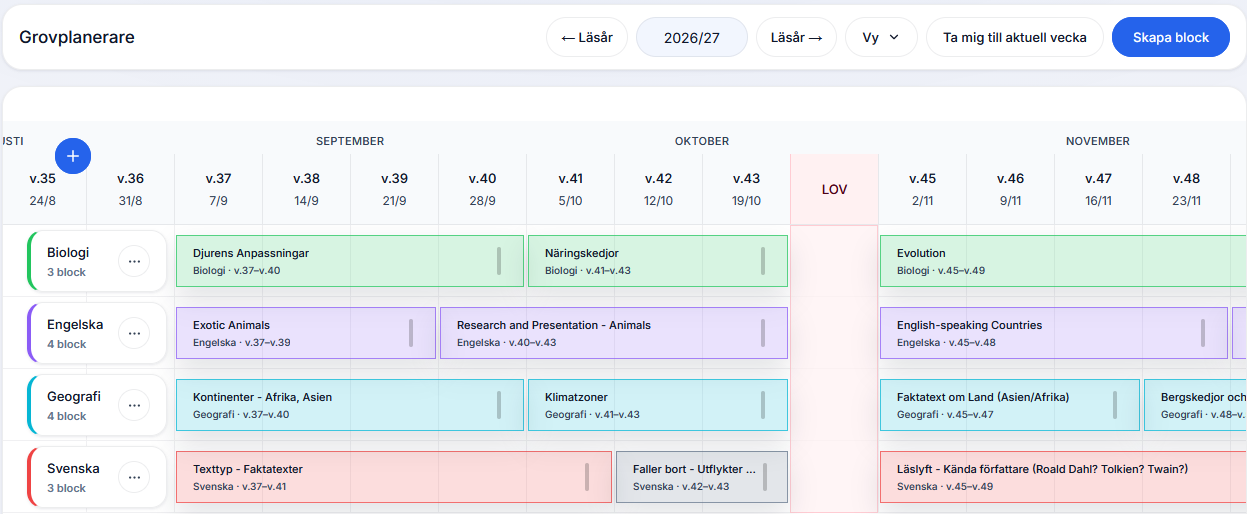This screenshot has height=514, width=1247.
Task: Open the Texttyp - Faktatexter block
Action: [394, 477]
